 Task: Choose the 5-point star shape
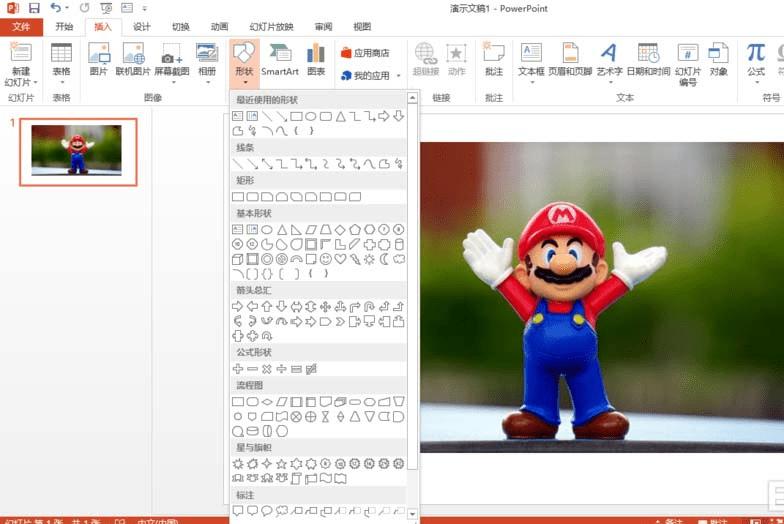(x=282, y=464)
